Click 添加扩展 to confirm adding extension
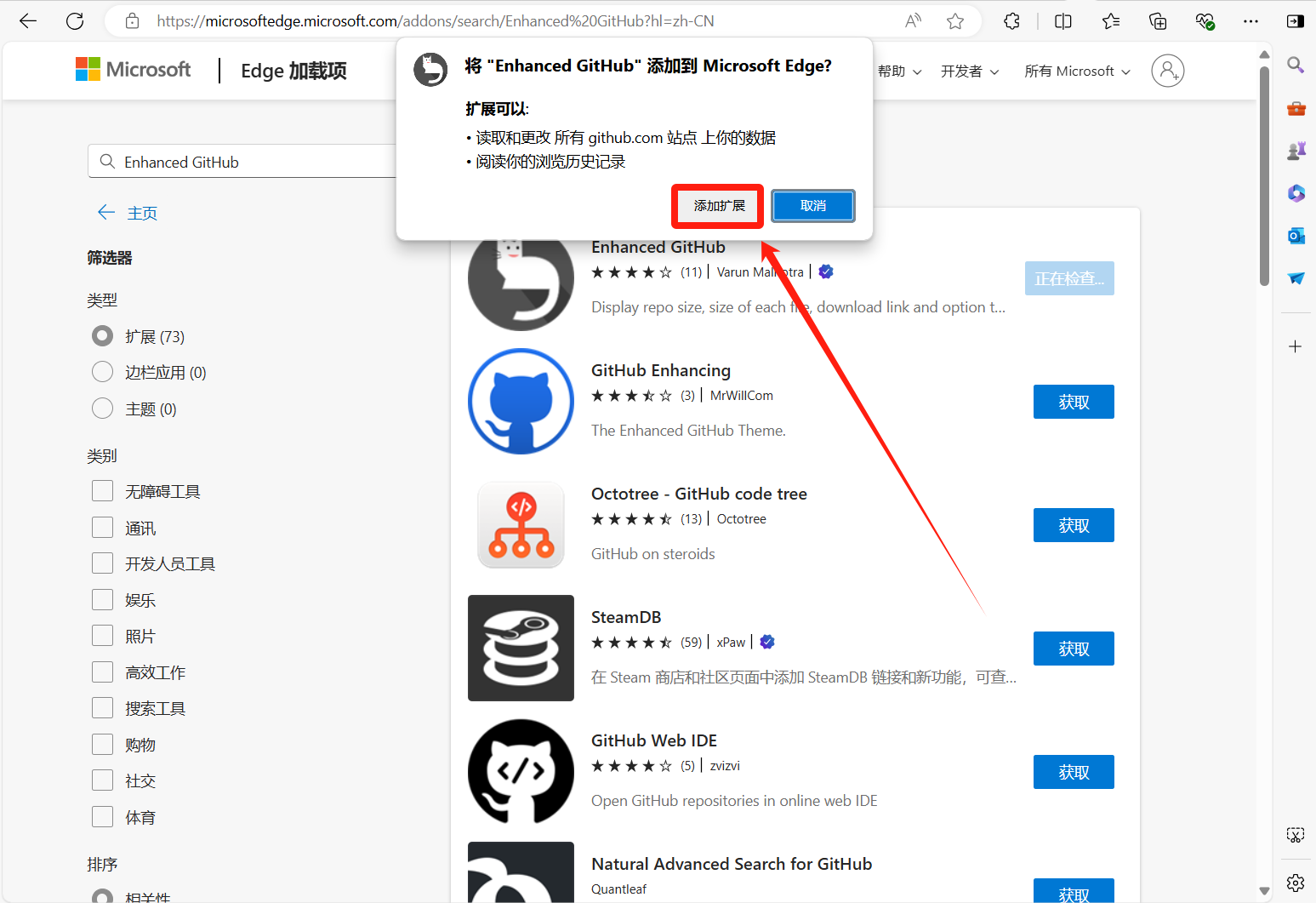Image resolution: width=1316 pixels, height=903 pixels. [x=718, y=206]
